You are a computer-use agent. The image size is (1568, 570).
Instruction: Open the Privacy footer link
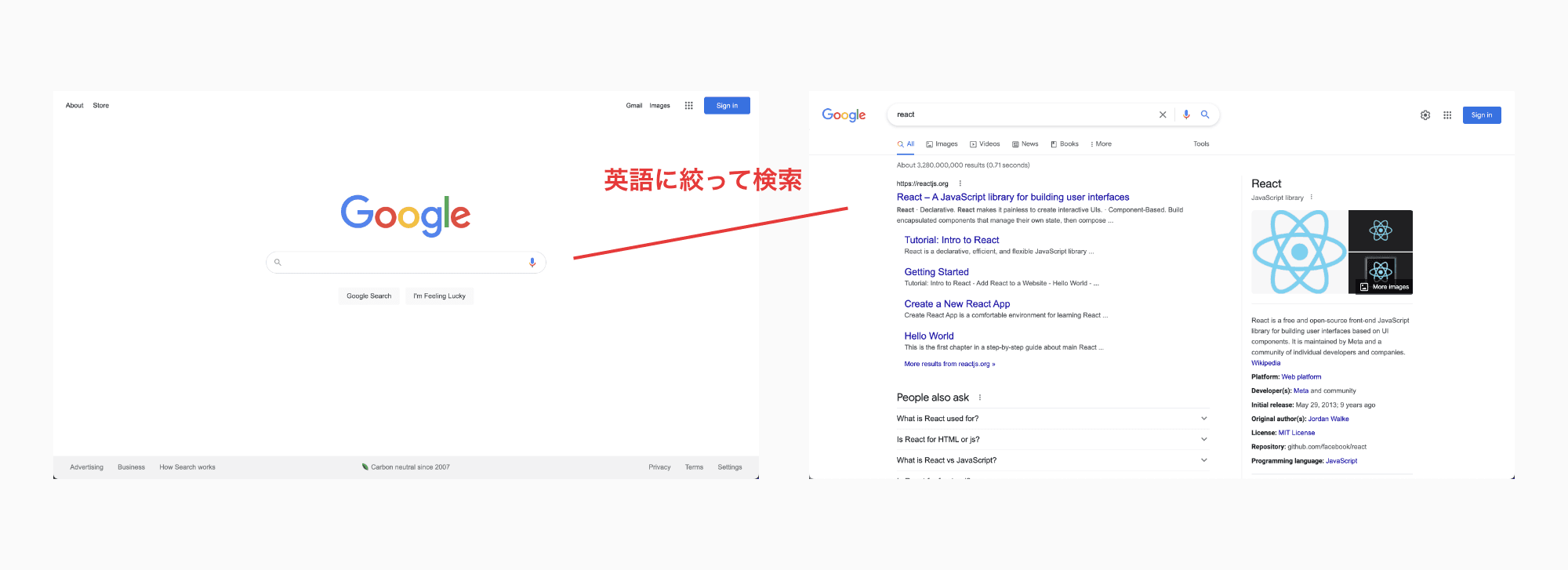coord(659,467)
